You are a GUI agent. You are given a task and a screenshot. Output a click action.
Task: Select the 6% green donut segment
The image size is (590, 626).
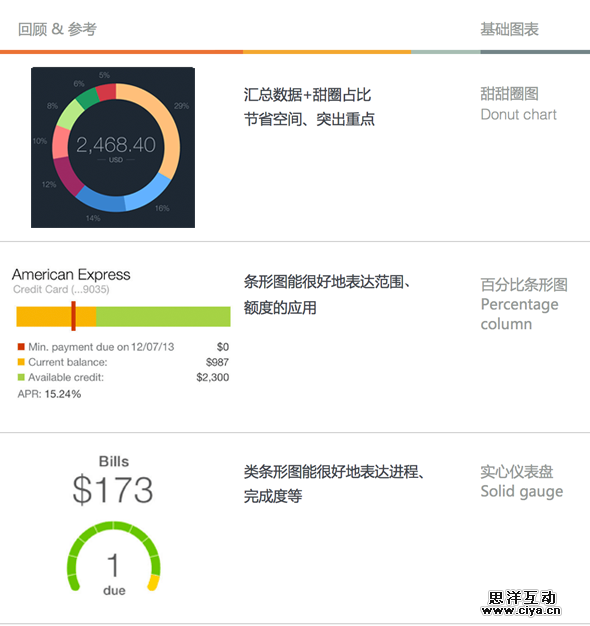(x=87, y=97)
